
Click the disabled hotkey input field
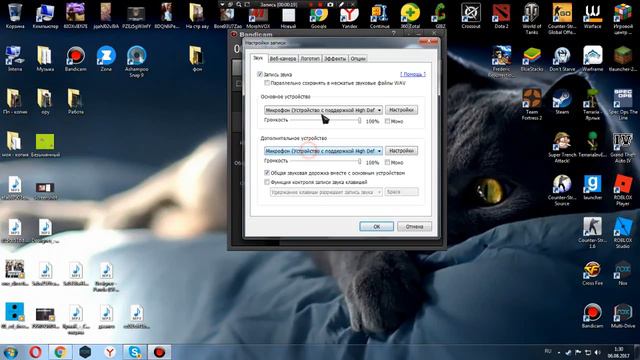pos(402,192)
